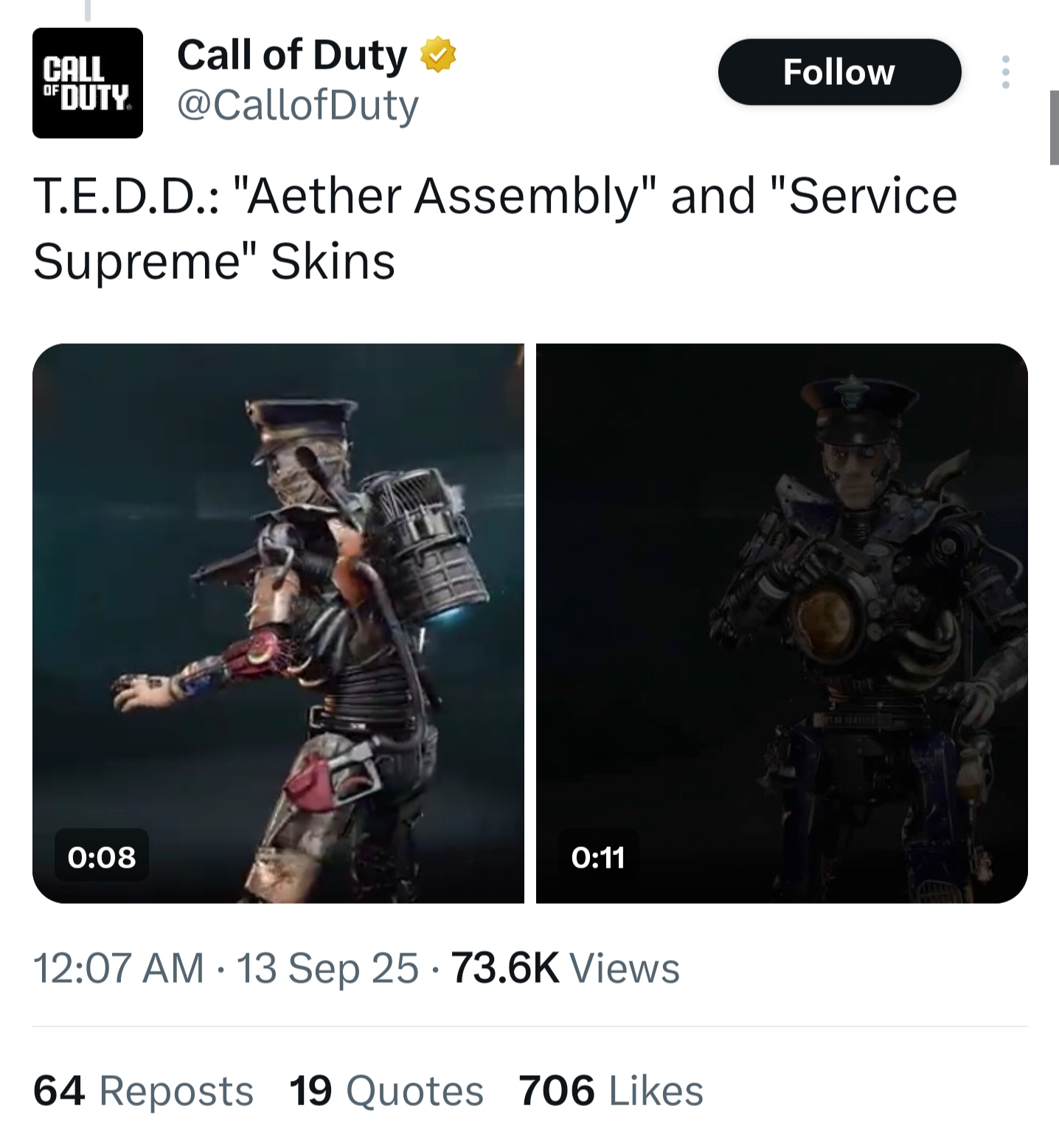Click the T.E.D.D. tweet text
This screenshot has width=1059, height=1148.
[x=494, y=228]
